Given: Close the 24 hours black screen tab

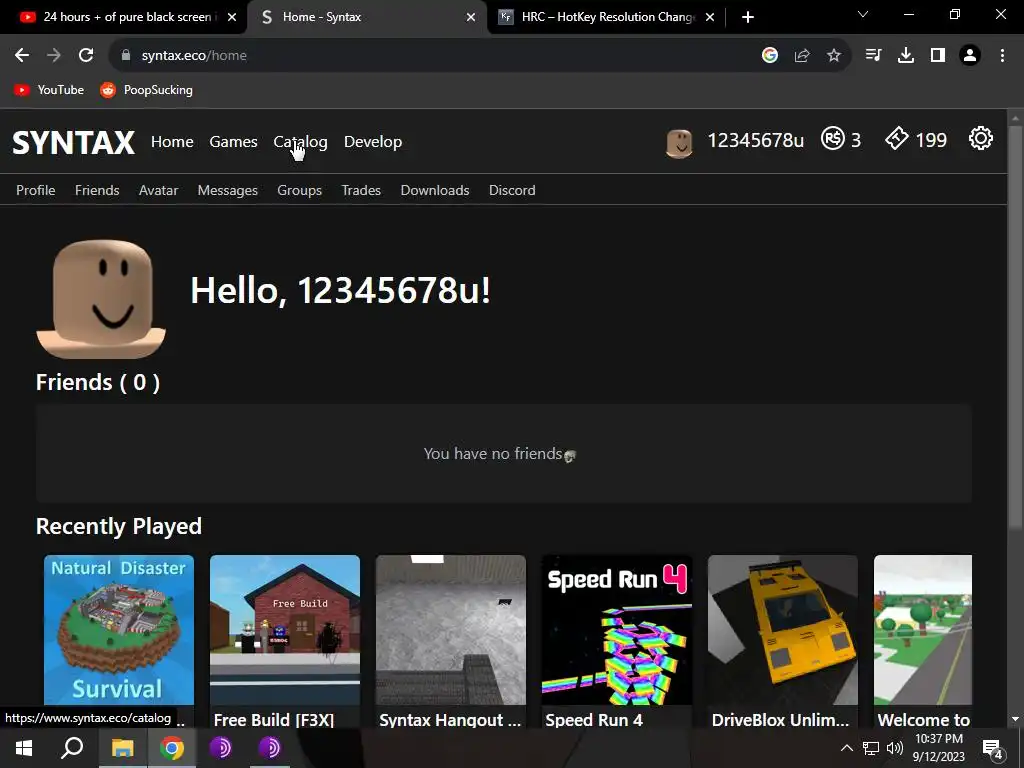Looking at the screenshot, I should [232, 17].
